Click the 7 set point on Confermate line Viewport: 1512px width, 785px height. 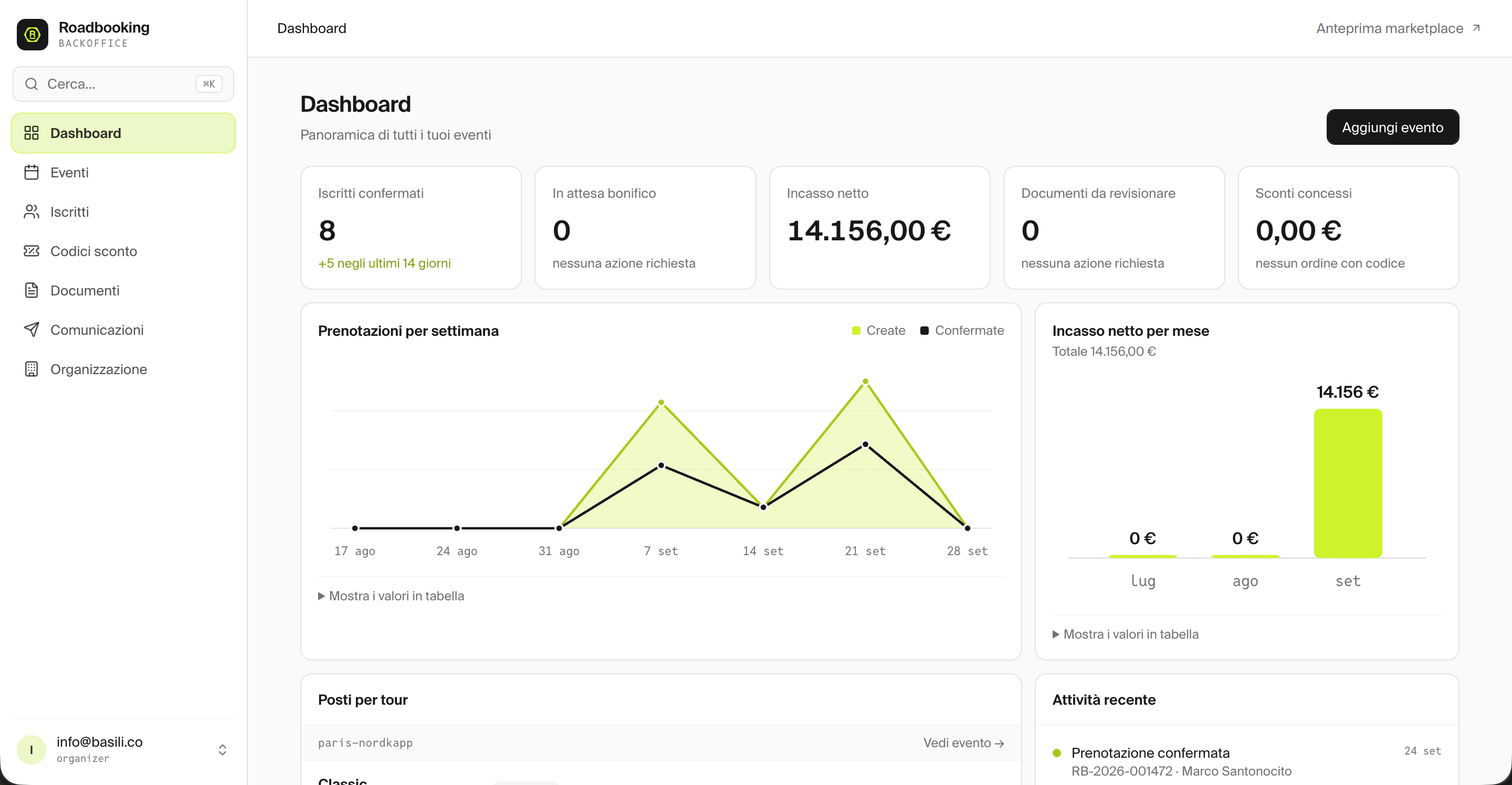661,465
